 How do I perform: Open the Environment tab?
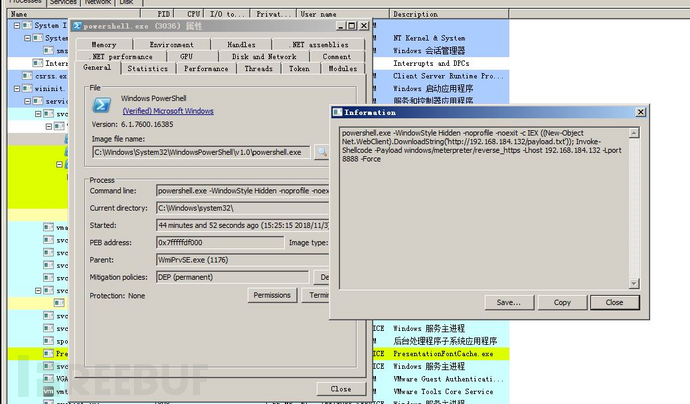click(172, 44)
